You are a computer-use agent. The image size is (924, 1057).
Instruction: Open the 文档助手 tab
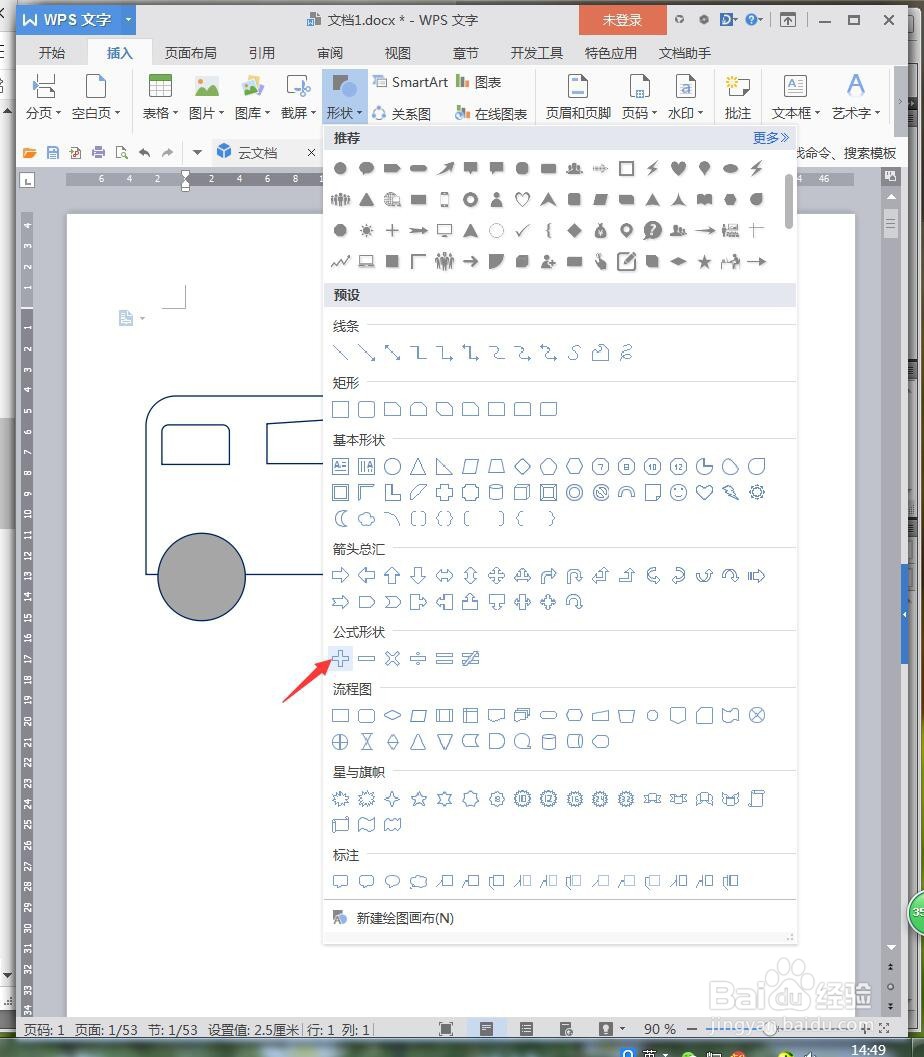click(x=685, y=53)
